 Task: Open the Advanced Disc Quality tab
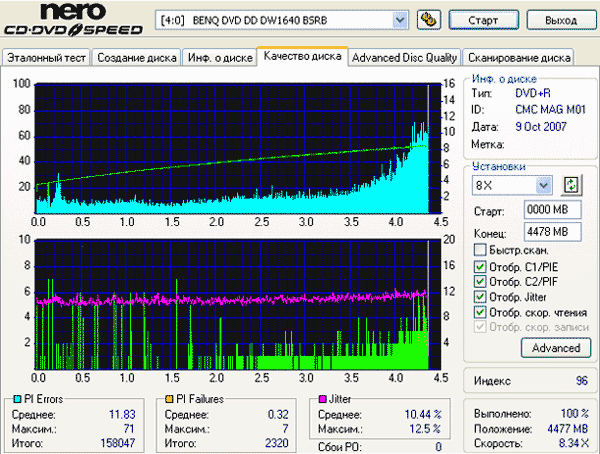tap(404, 58)
